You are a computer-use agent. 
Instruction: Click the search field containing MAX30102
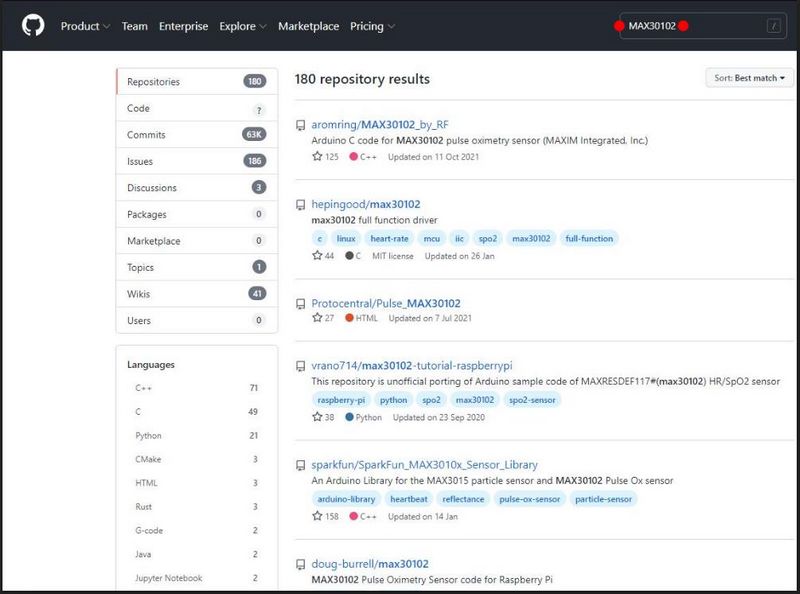(x=703, y=26)
